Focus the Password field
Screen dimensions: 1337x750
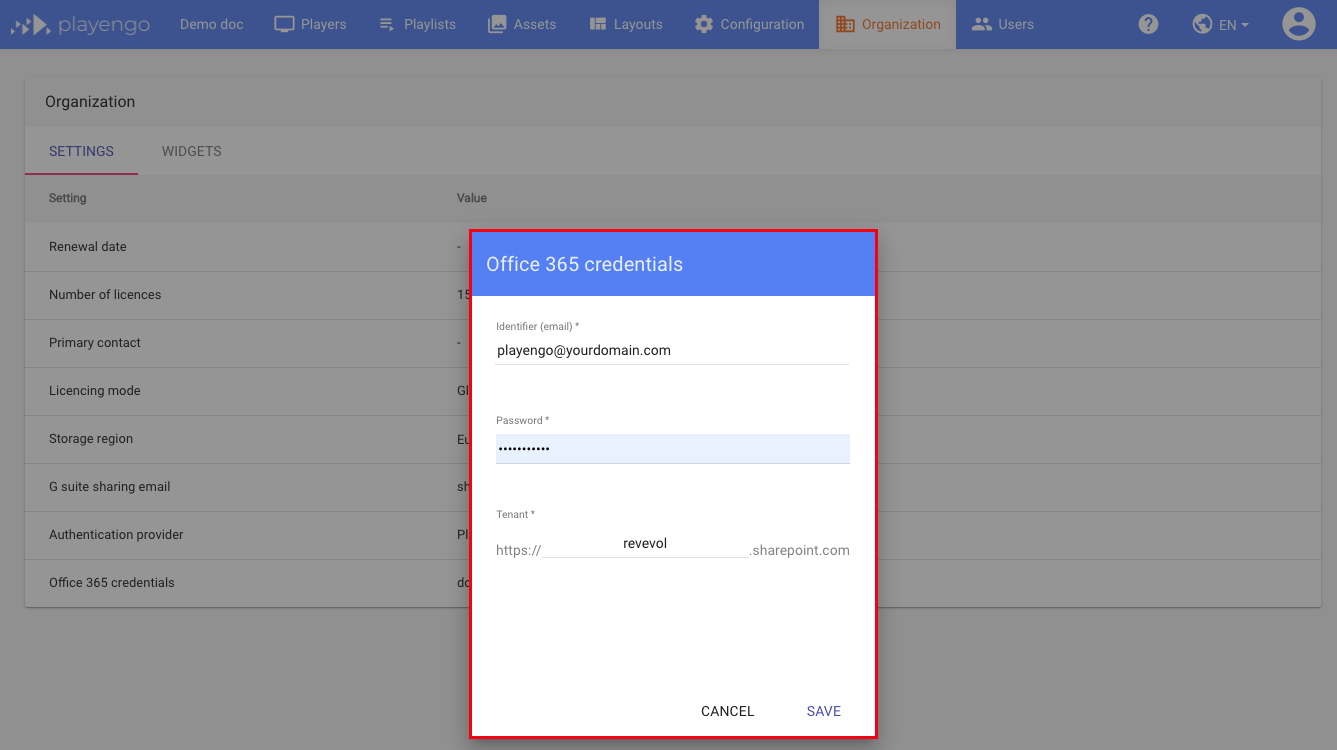click(x=672, y=448)
